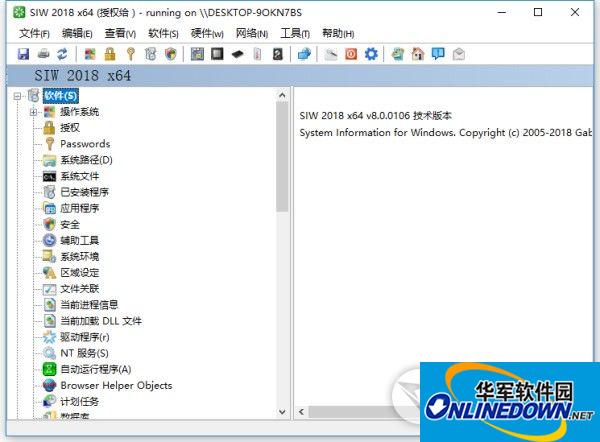The height and width of the screenshot is (442, 600).
Task: Click the Windows flag operating system toolbar icon
Action: point(90,54)
